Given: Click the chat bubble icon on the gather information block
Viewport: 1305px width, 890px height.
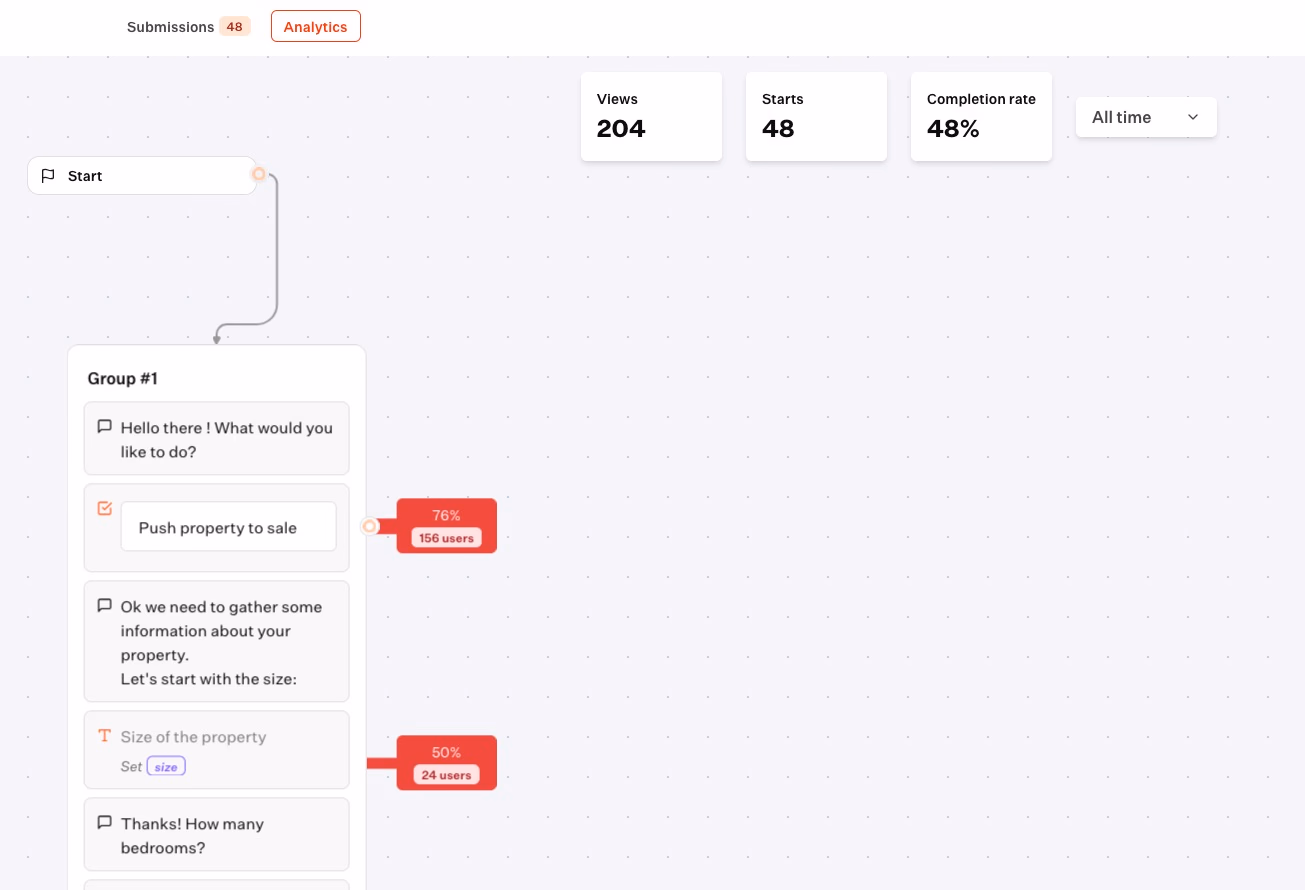Looking at the screenshot, I should [104, 604].
